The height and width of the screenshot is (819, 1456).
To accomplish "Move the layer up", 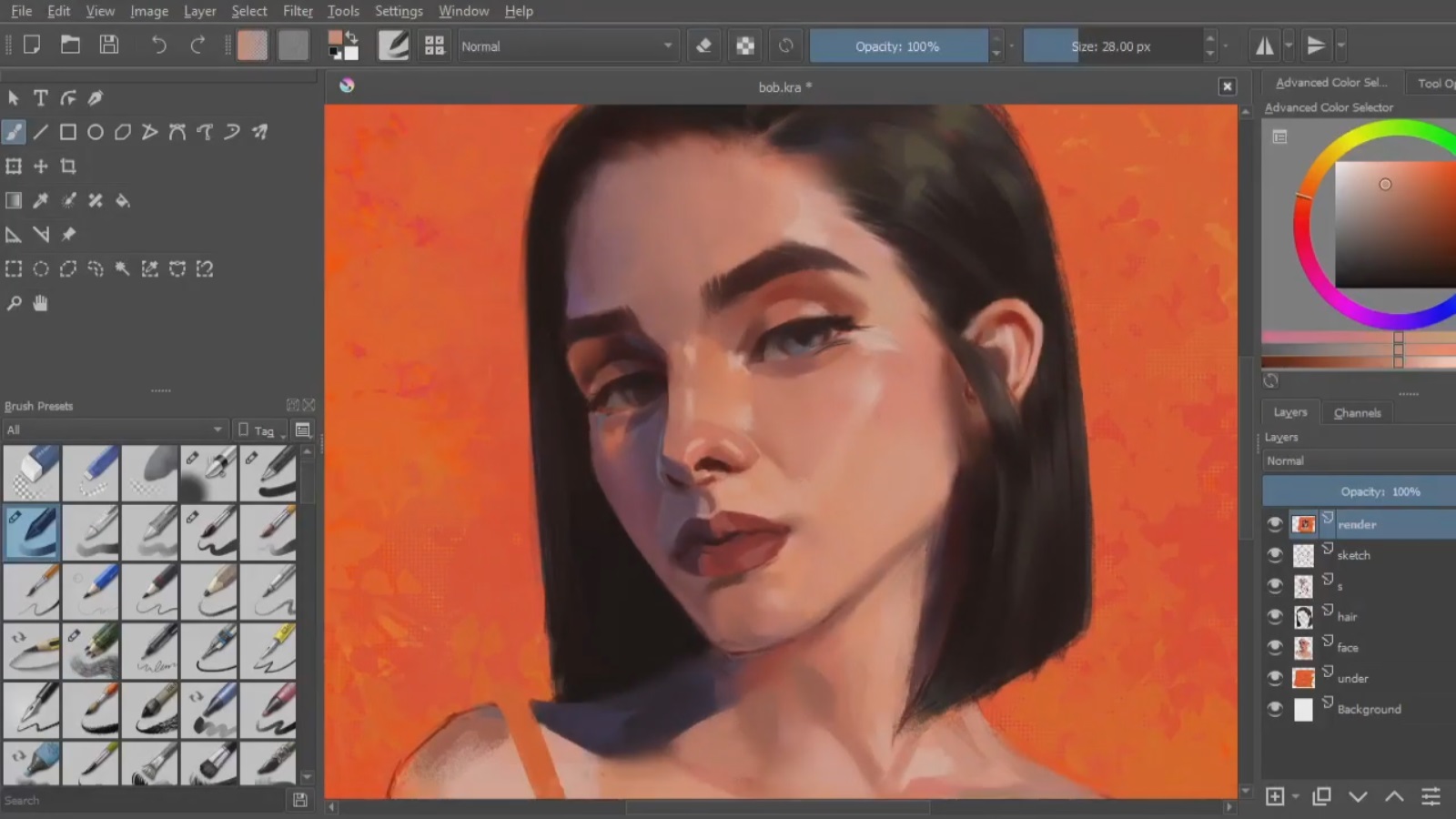I will 1394,797.
